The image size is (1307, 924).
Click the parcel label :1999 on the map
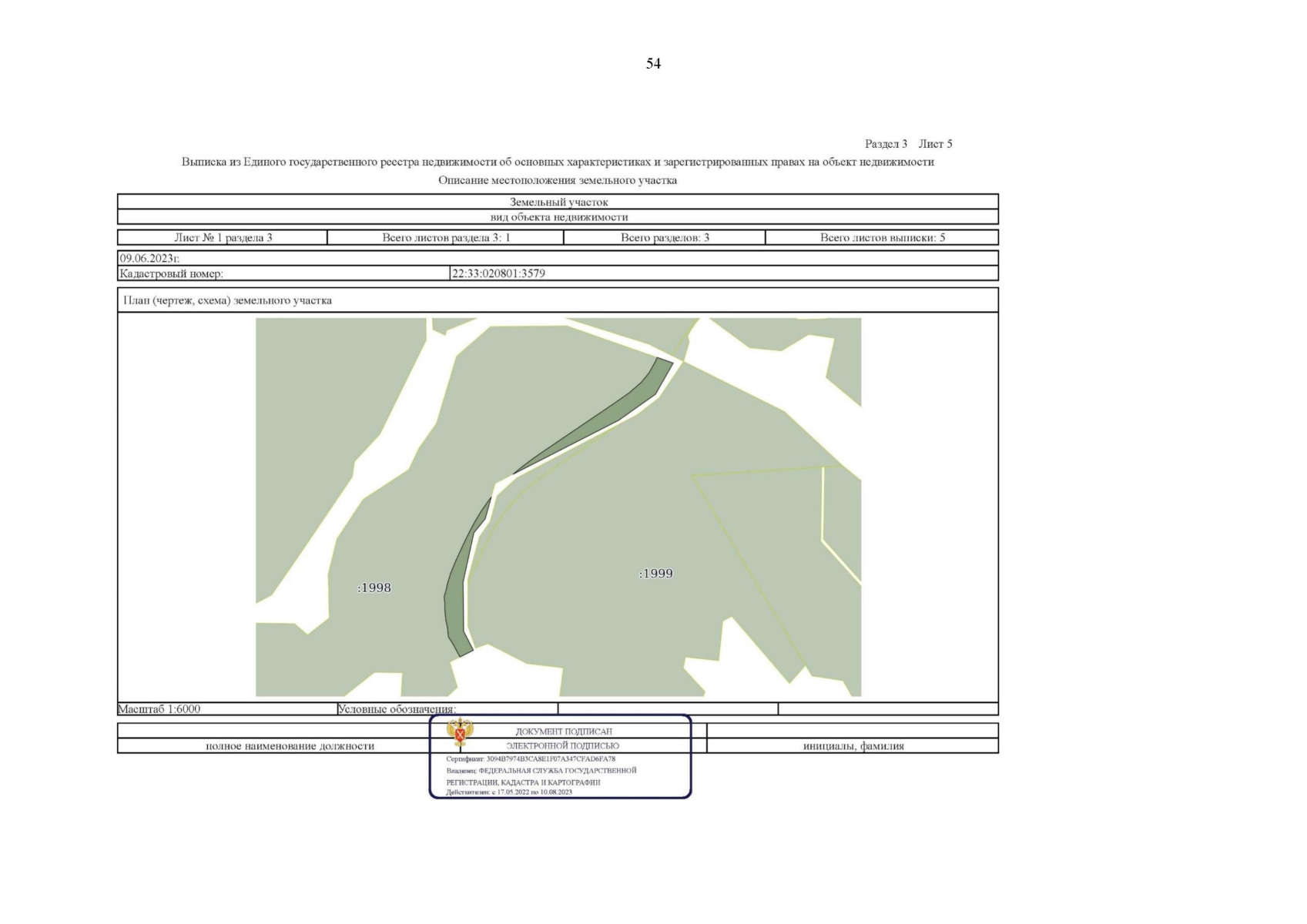coord(656,574)
